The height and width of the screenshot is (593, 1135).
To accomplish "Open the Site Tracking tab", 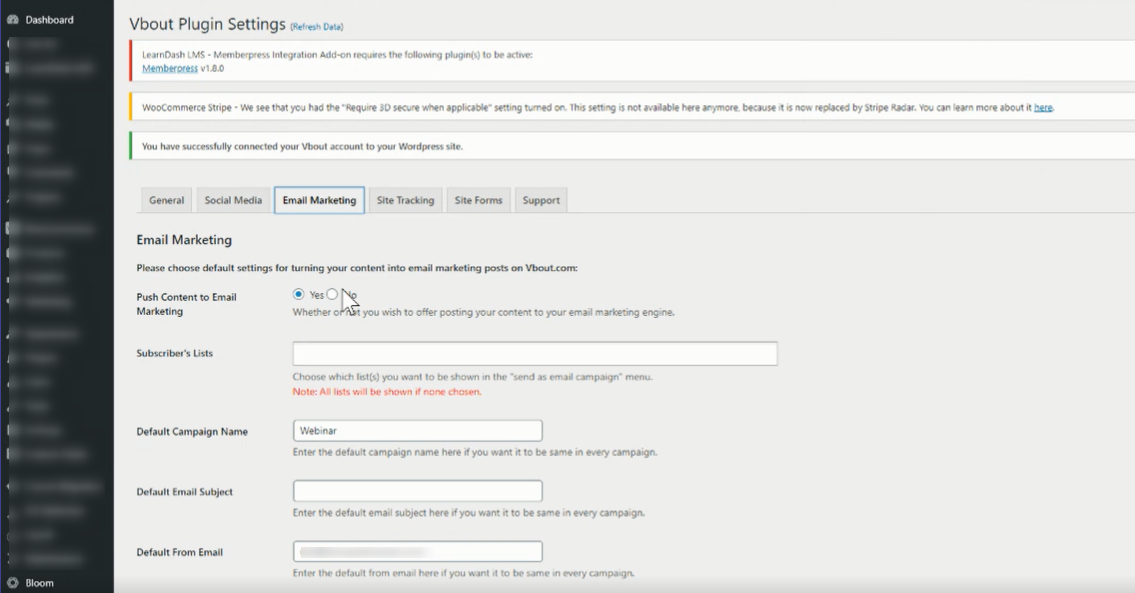I will [405, 201].
